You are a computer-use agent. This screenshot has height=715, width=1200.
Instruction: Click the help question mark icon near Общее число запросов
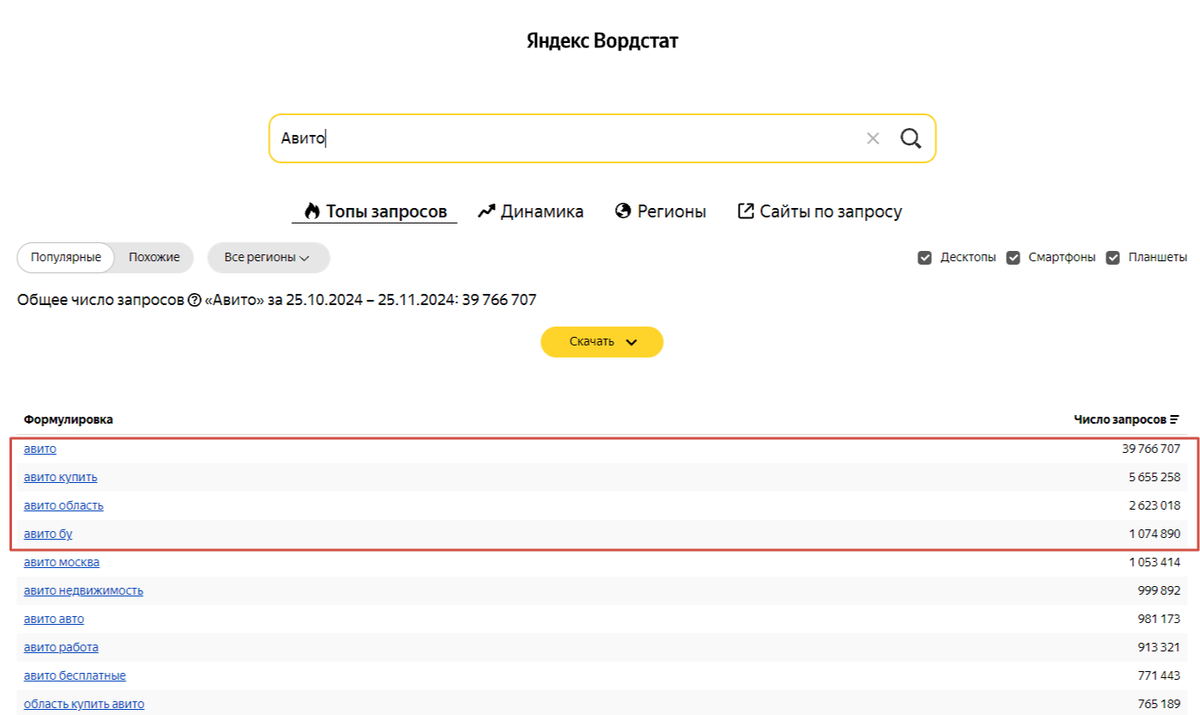click(194, 300)
